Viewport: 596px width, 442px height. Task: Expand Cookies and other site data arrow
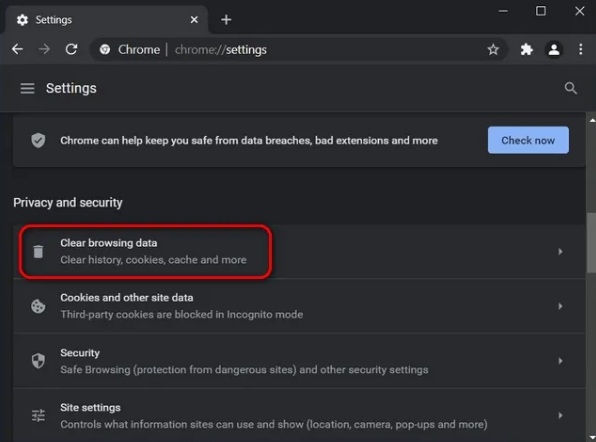(560, 306)
